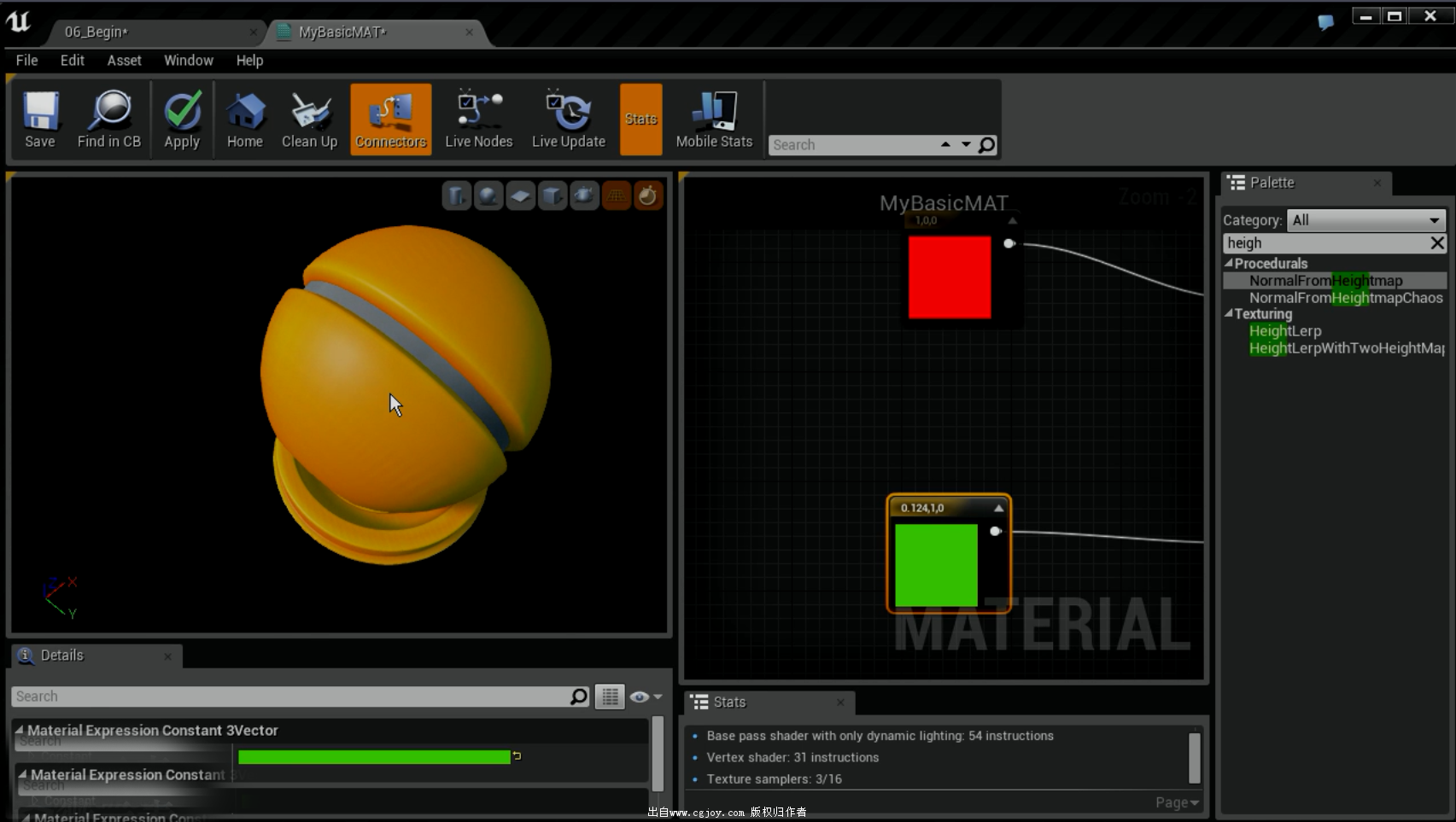Viewport: 1456px width, 822px height.
Task: Open the Stats Page dropdown
Action: 1177,802
